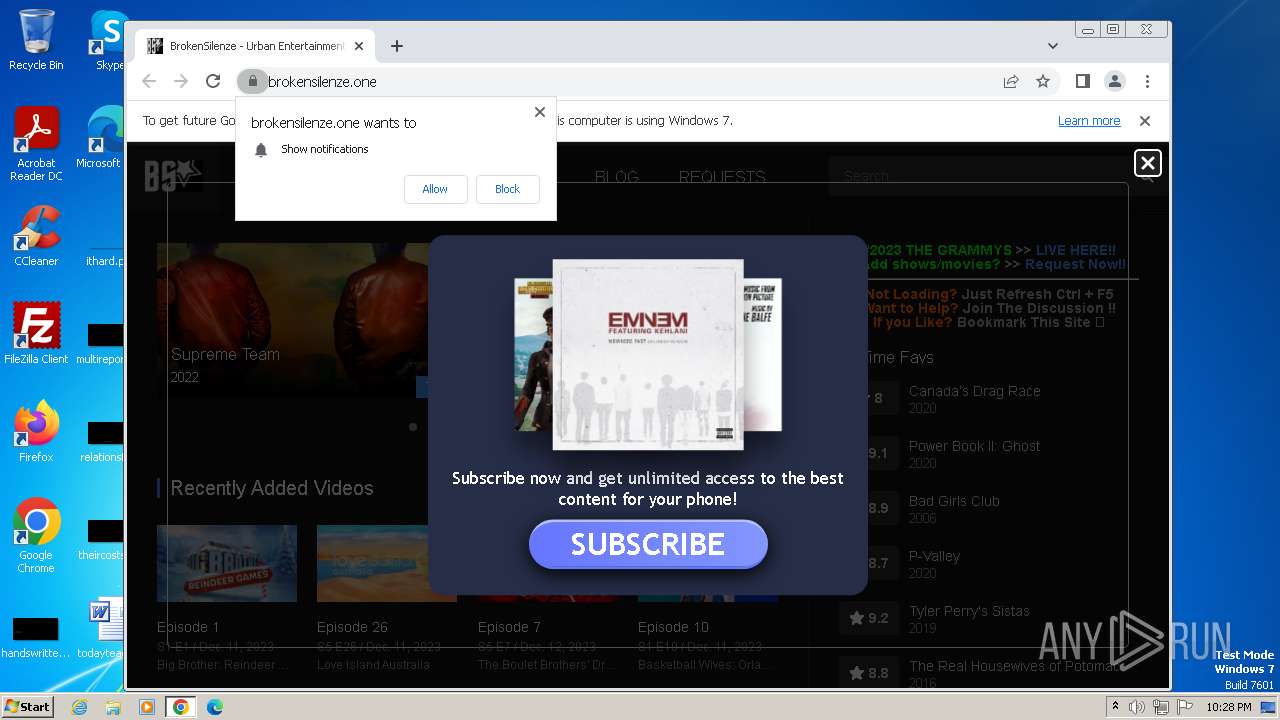The image size is (1280, 720).
Task: Open Bad Girls Club listing
Action: tap(954, 501)
